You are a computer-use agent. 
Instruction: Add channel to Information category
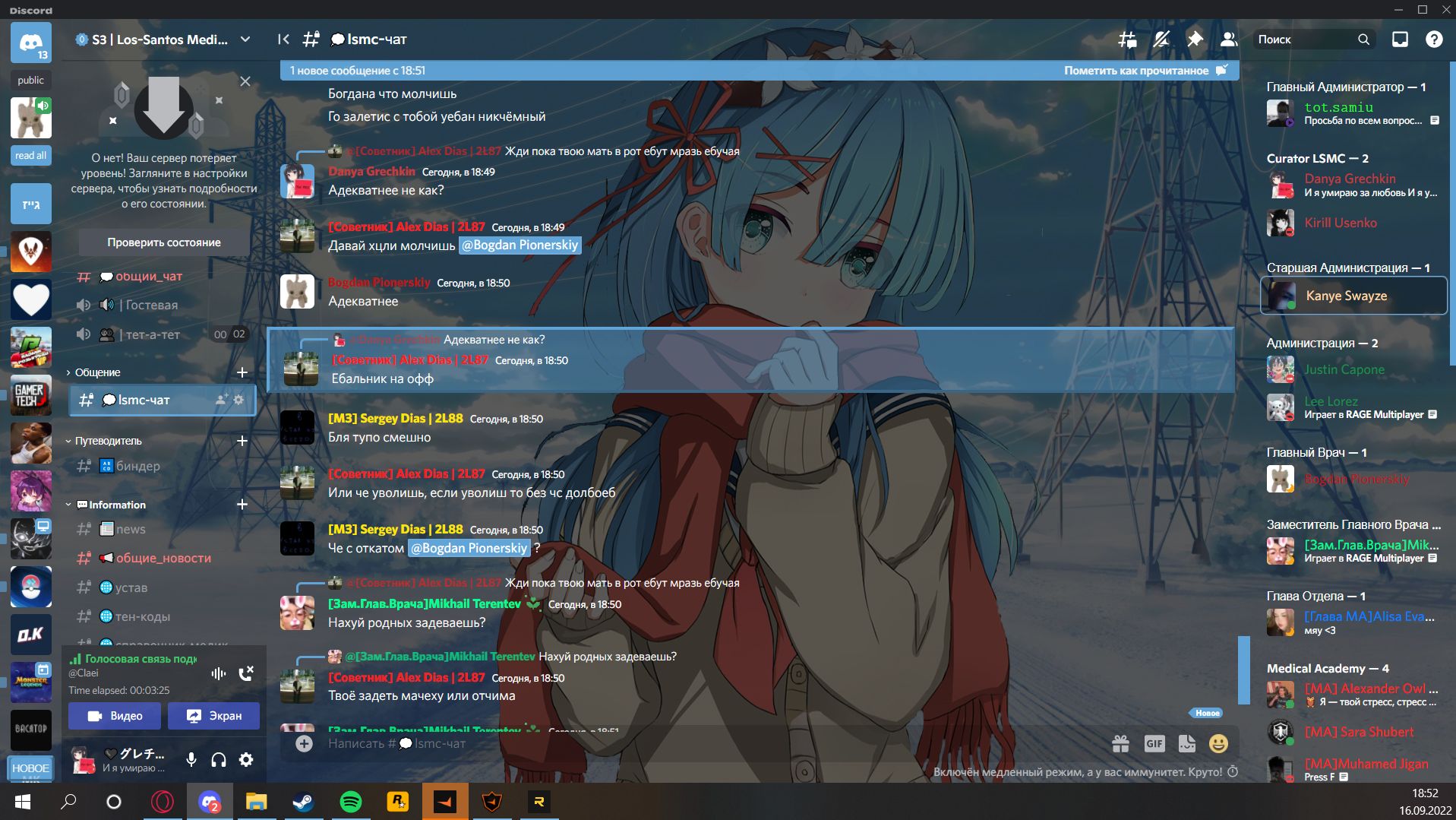coord(242,505)
